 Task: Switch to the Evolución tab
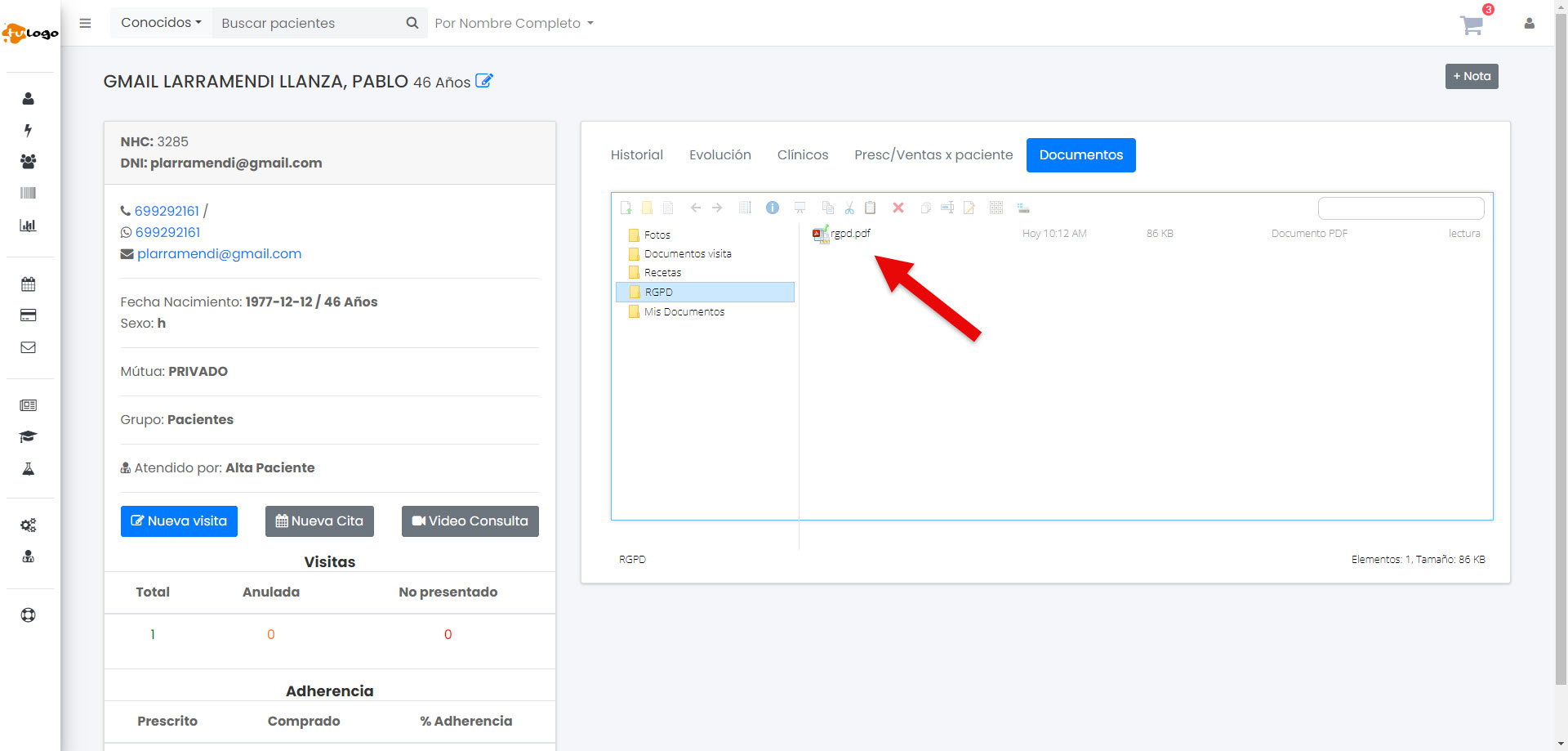(x=720, y=155)
